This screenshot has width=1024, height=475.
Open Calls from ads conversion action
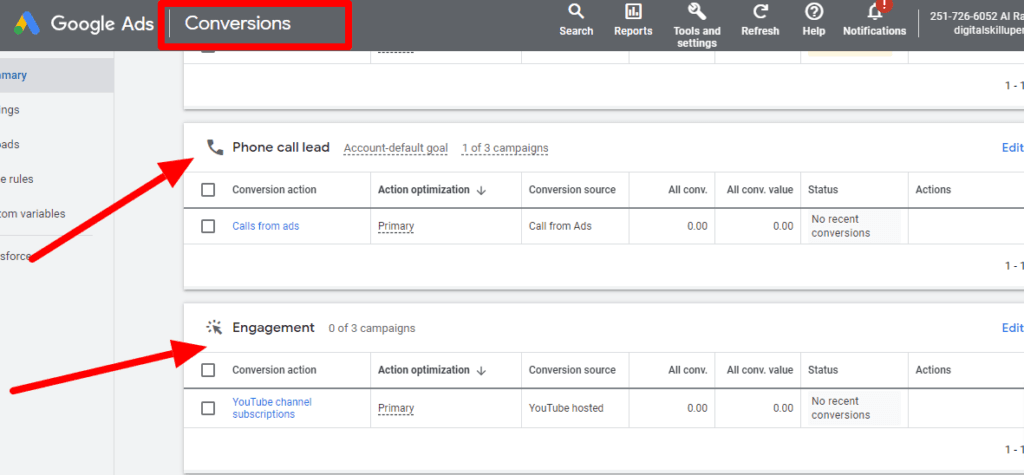[x=266, y=226]
